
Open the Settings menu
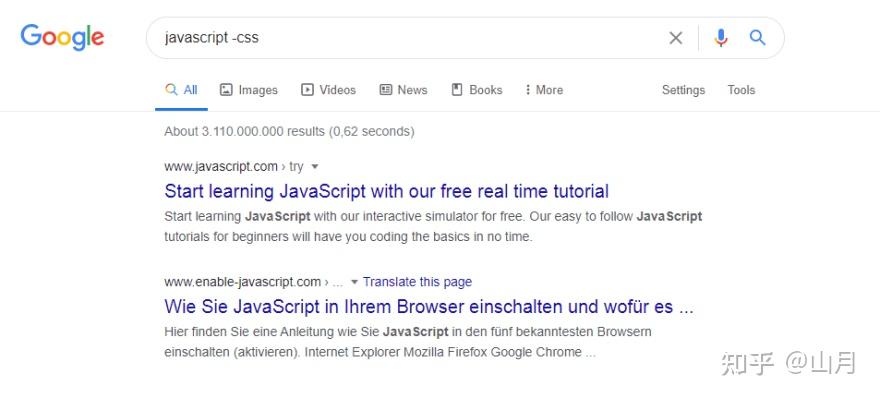pos(683,90)
